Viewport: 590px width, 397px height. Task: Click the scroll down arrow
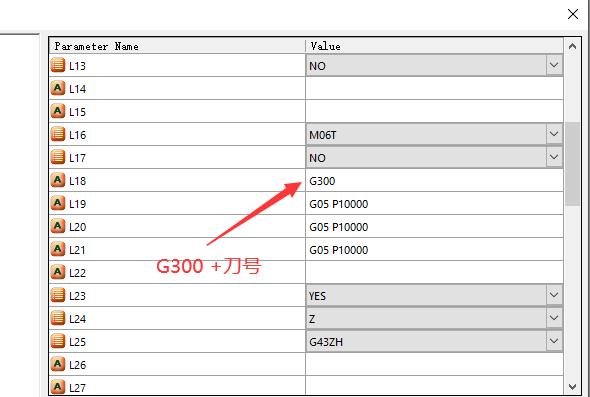[572, 386]
